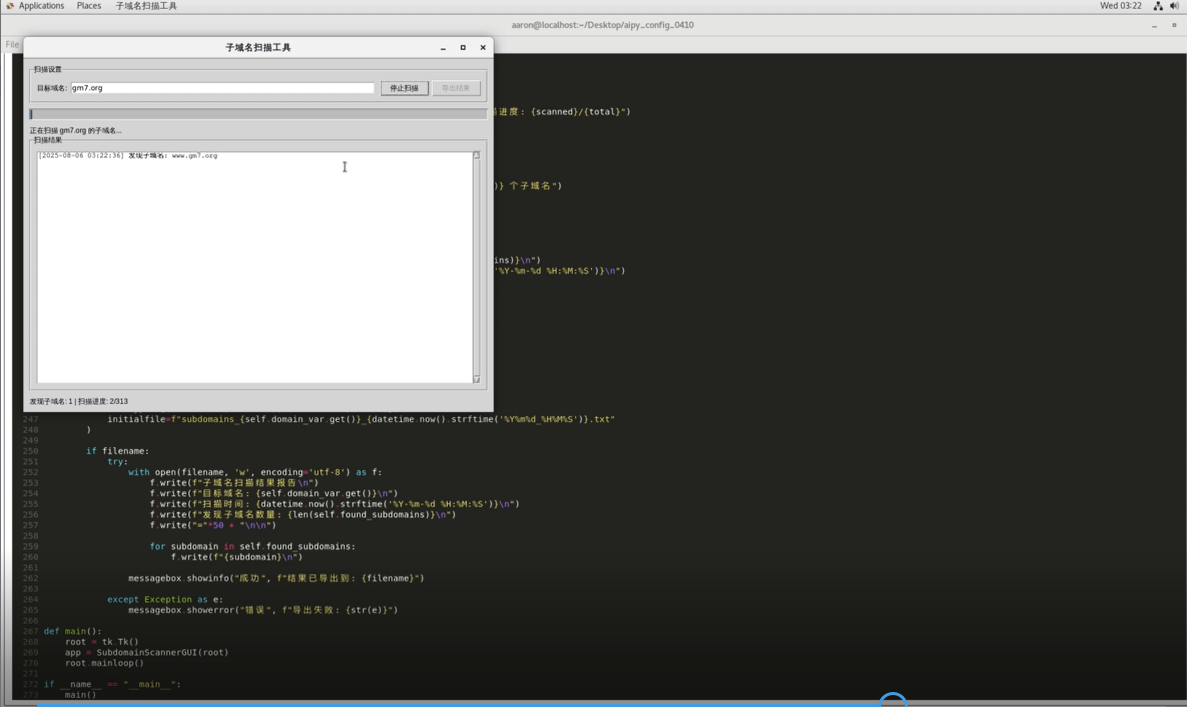Click the 停止扫描 button
This screenshot has height=707, width=1187.
click(x=404, y=89)
